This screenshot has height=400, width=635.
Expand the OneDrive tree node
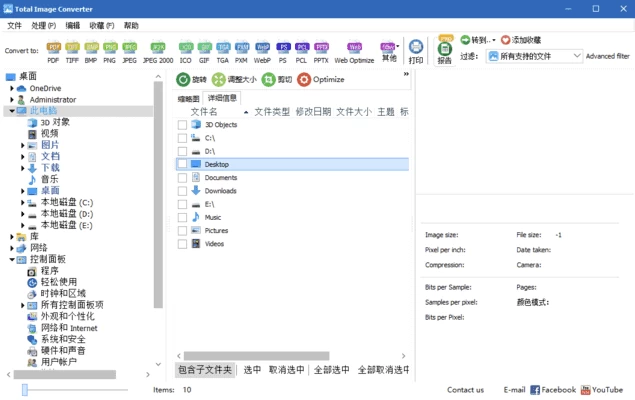[12, 88]
